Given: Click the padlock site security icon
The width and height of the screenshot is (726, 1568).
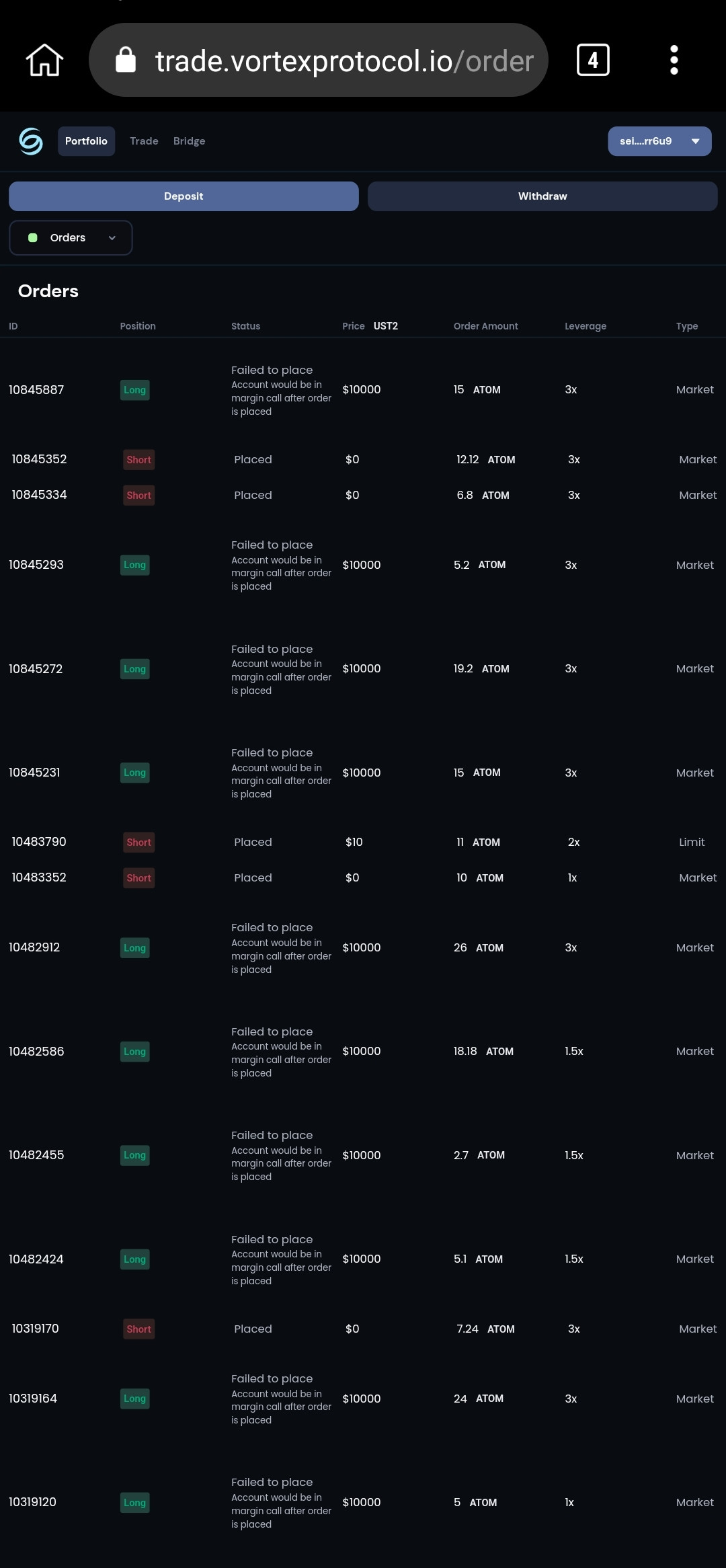Looking at the screenshot, I should [126, 61].
